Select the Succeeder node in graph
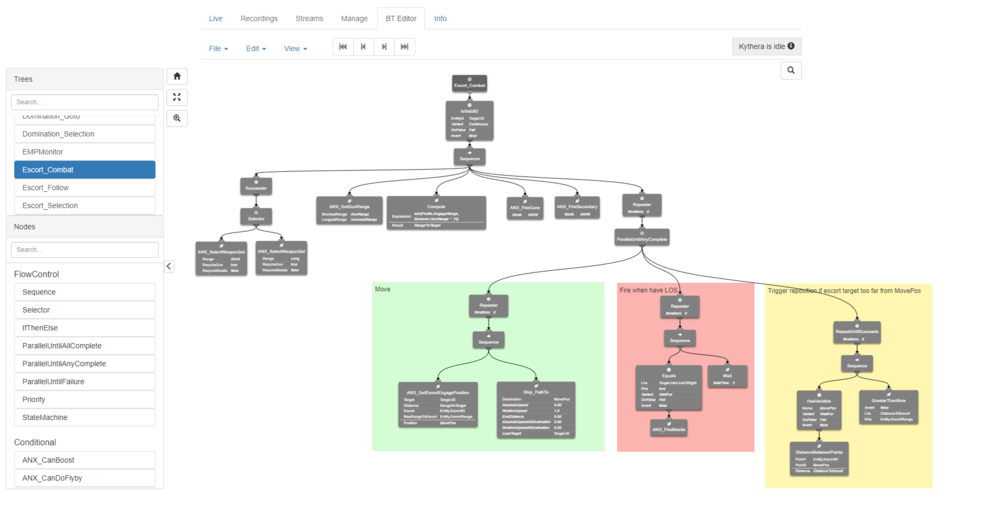Image resolution: width=1000 pixels, height=508 pixels. pos(256,185)
